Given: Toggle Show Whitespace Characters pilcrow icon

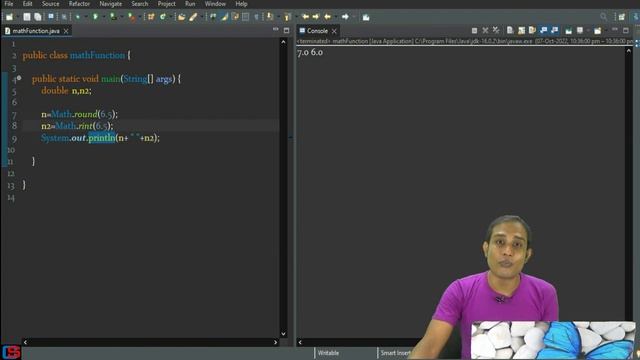Looking at the screenshot, I should click(x=256, y=17).
